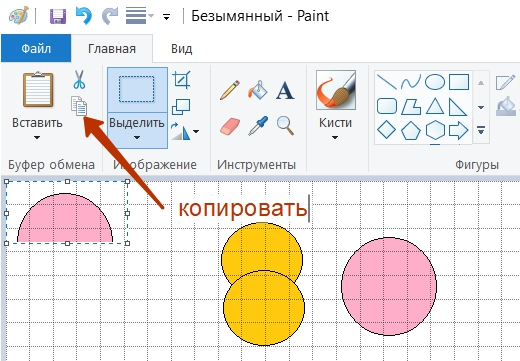This screenshot has height=361, width=520.
Task: Select the Color picker eyedropper tool
Action: [258, 126]
